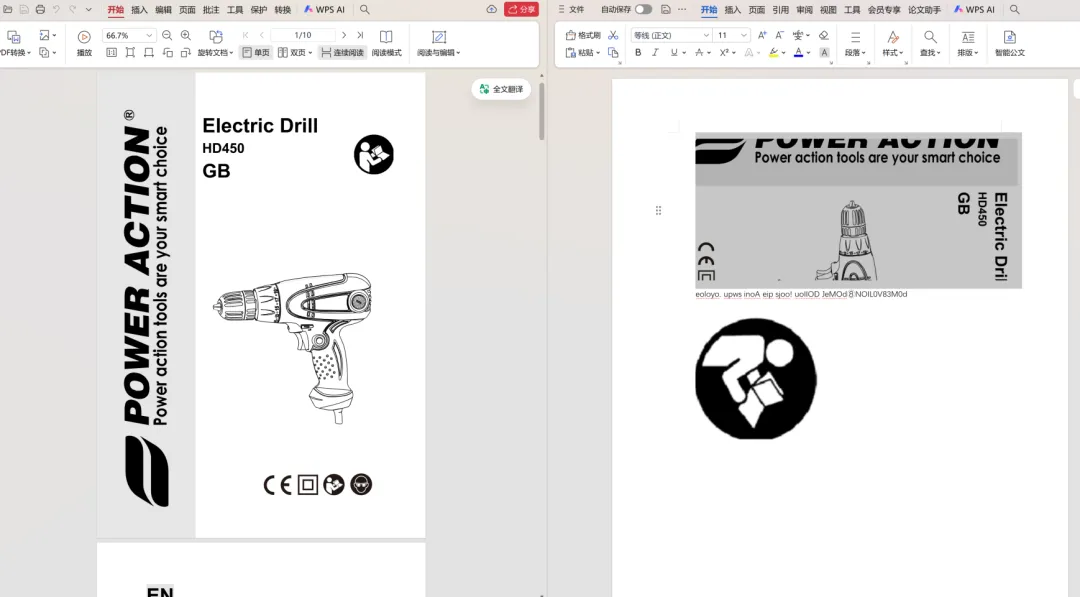1080x597 pixels.
Task: Click the open folder icon in PDF window
Action: [8, 10]
